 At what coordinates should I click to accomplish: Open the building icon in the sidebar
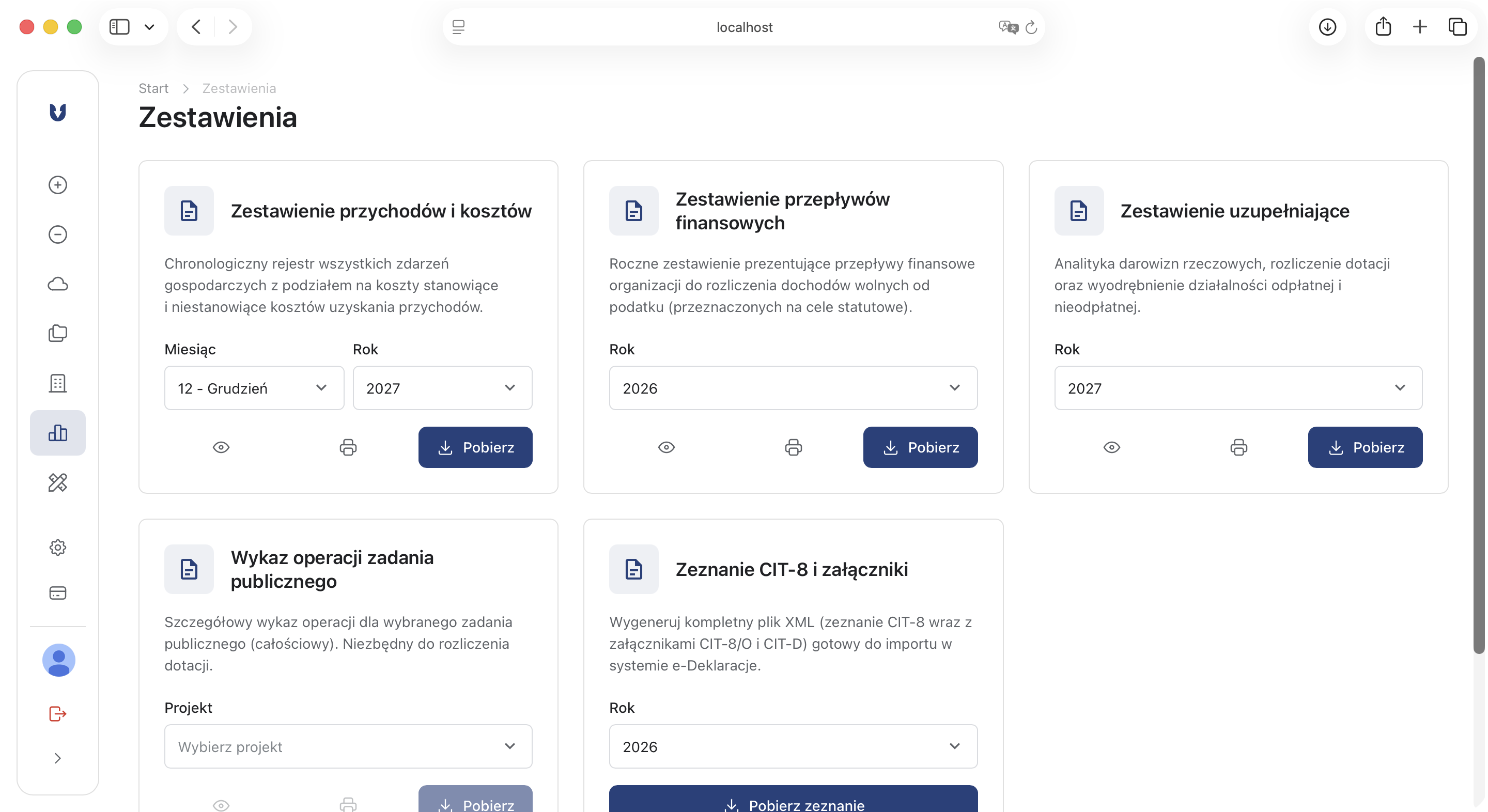click(x=58, y=383)
